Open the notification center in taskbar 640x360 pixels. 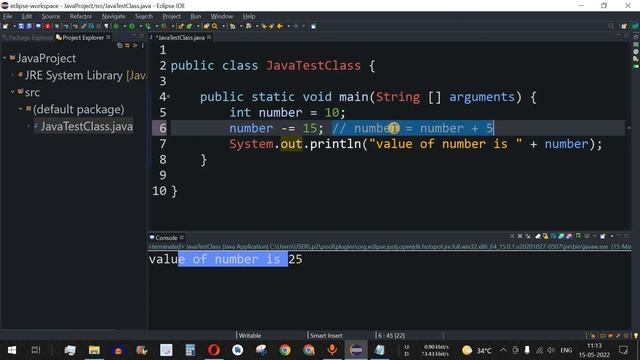(623, 350)
